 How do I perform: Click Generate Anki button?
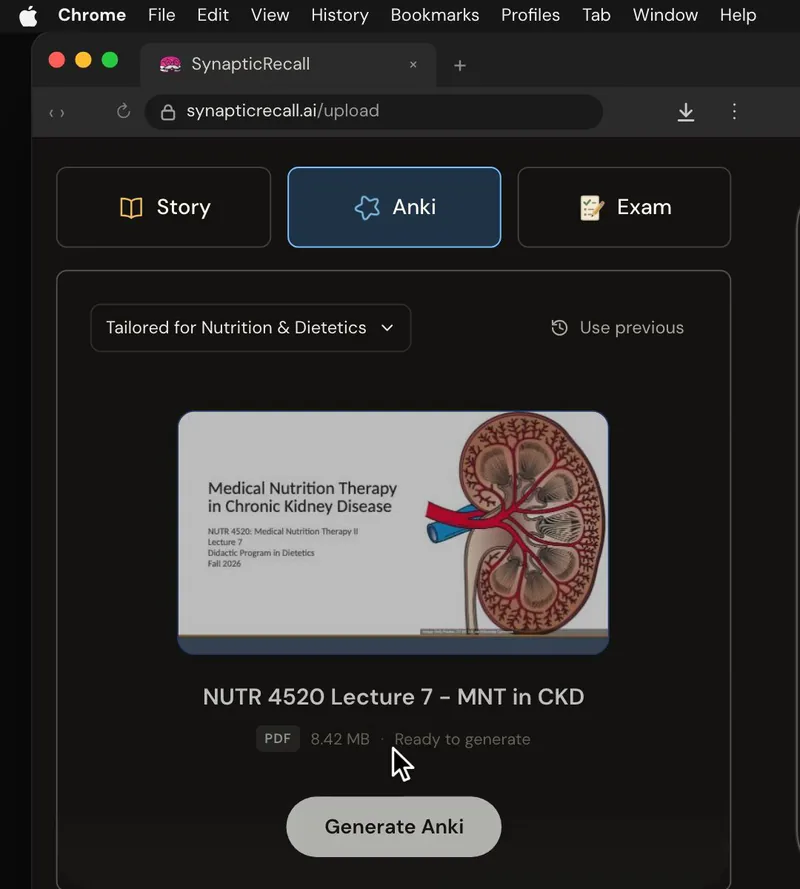click(394, 827)
